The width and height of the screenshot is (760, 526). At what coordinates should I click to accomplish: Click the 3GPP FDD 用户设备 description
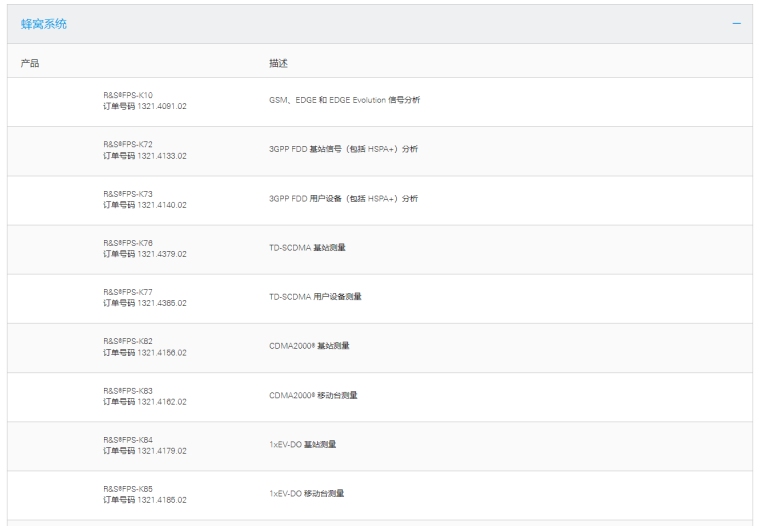[343, 198]
